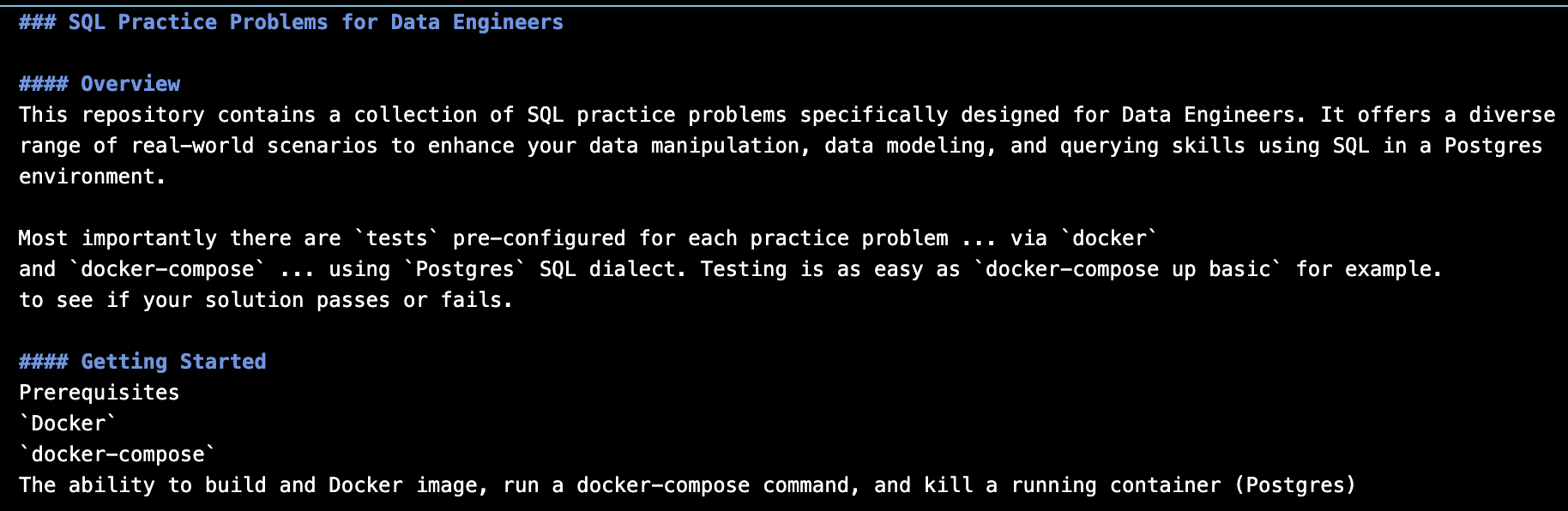Click the text "(Postgres)" on the last line
1568x511 pixels.
pyautogui.click(x=1294, y=485)
